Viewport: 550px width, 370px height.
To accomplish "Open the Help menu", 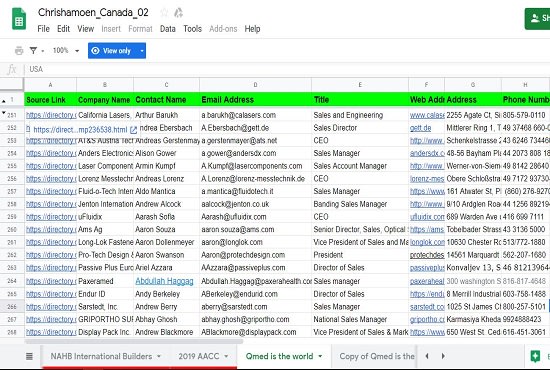I will (x=252, y=29).
